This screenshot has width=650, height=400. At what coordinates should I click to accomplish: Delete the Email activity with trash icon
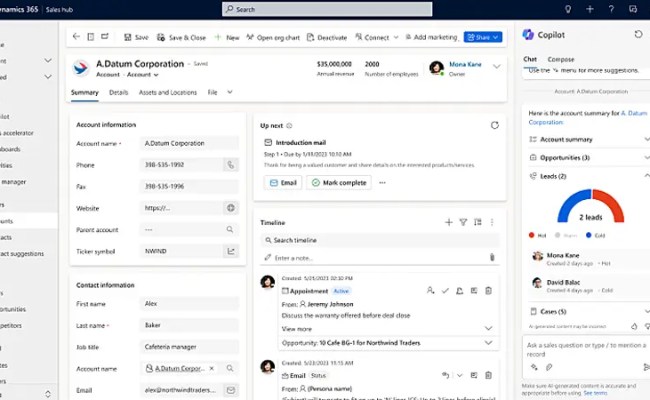(488, 375)
